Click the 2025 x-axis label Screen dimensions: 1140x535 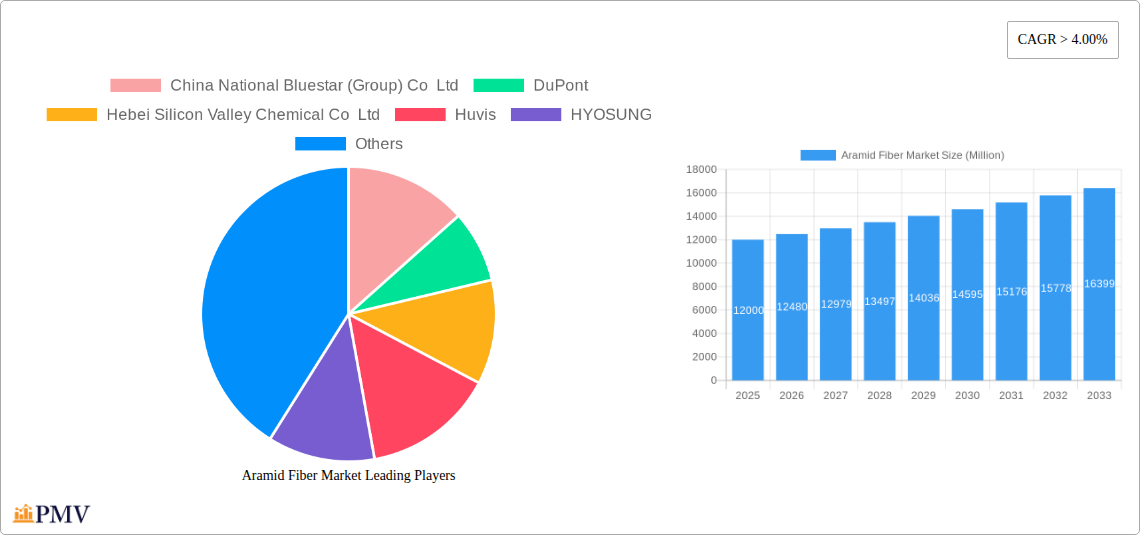click(x=747, y=395)
